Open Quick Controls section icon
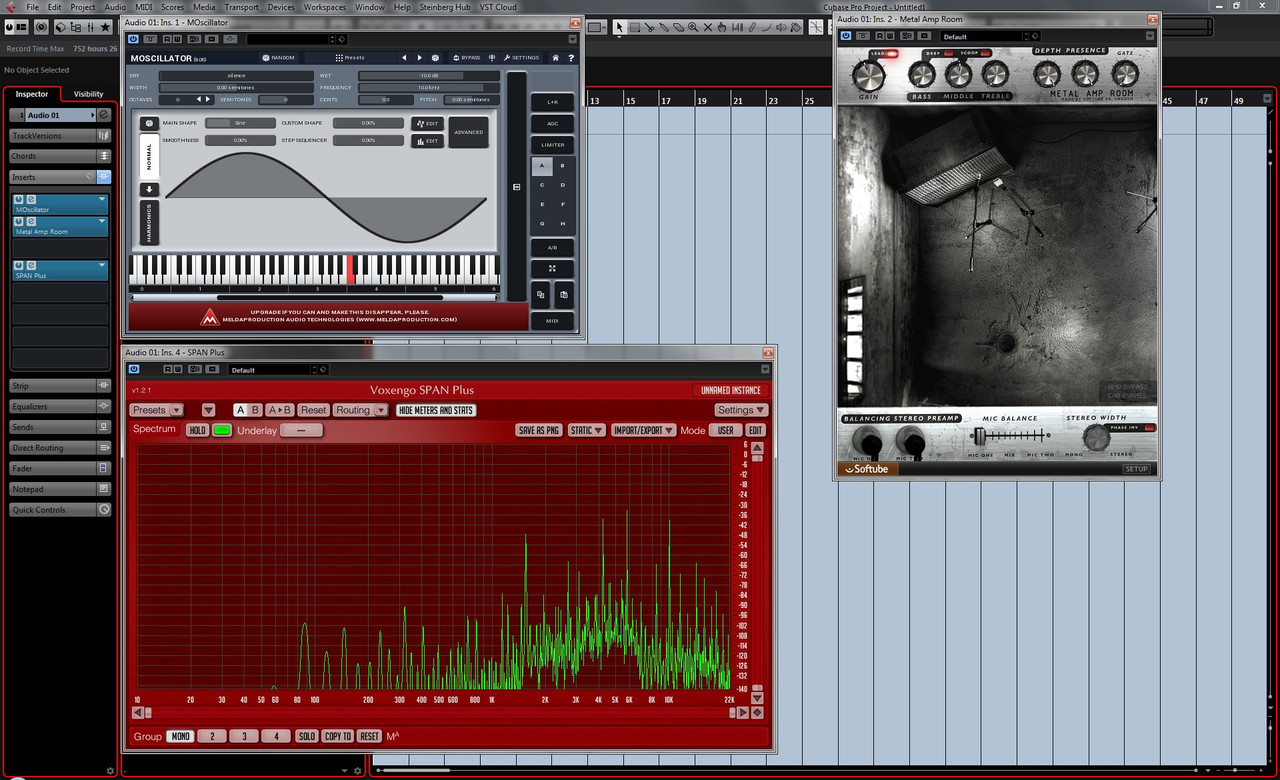Viewport: 1280px width, 780px height. (103, 509)
